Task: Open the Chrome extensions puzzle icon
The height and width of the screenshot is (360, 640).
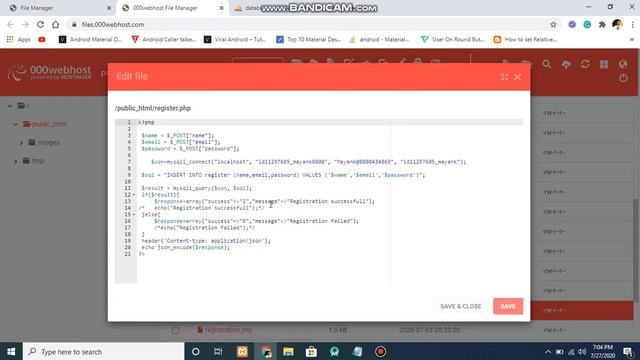Action: pyautogui.click(x=602, y=24)
